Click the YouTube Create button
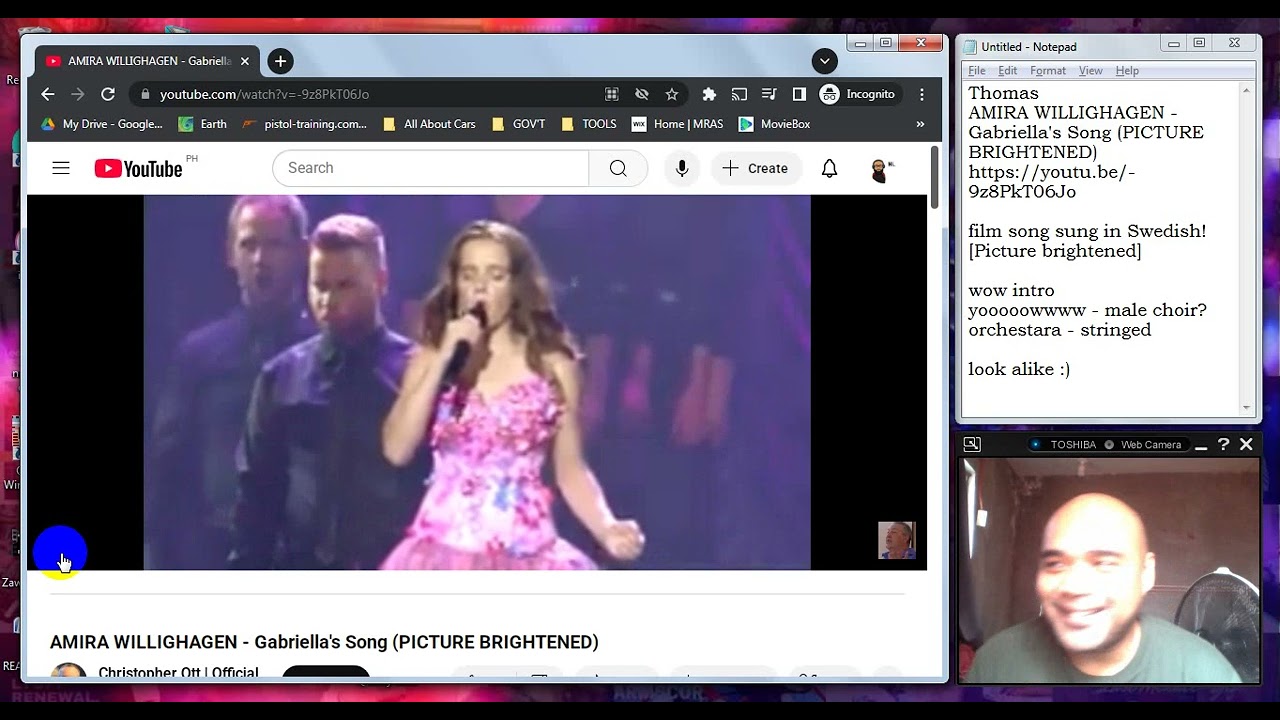 (755, 168)
